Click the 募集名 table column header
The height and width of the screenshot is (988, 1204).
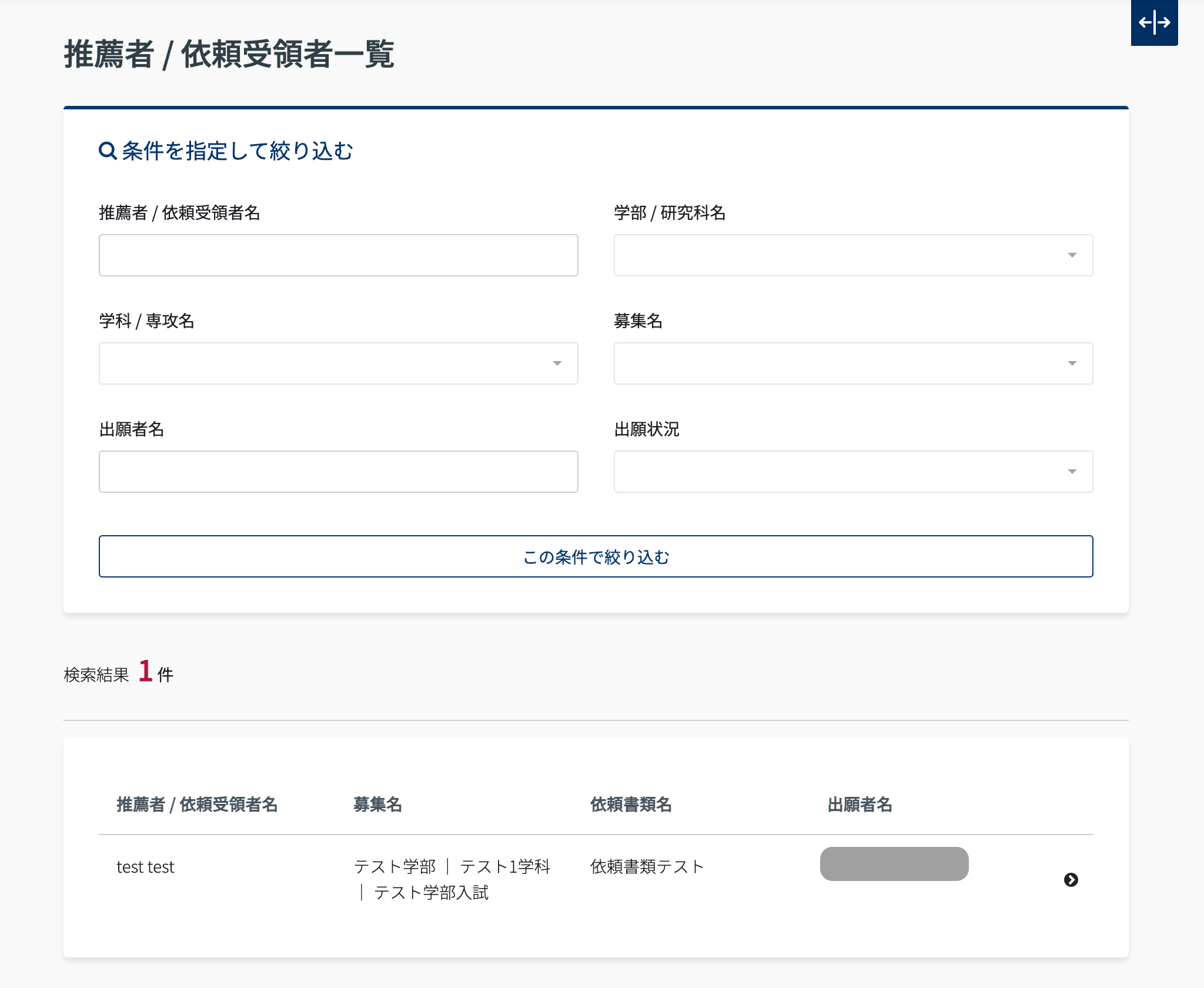pyautogui.click(x=377, y=805)
